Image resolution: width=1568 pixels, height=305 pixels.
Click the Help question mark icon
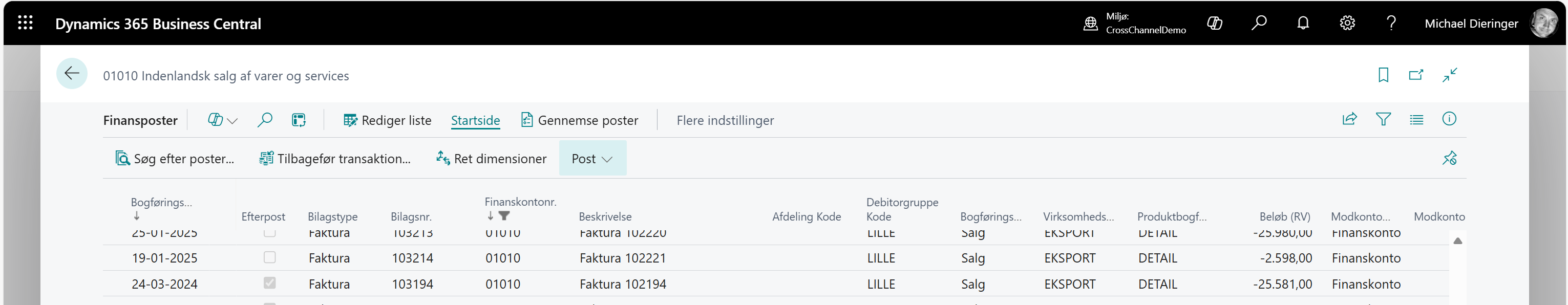[1391, 23]
